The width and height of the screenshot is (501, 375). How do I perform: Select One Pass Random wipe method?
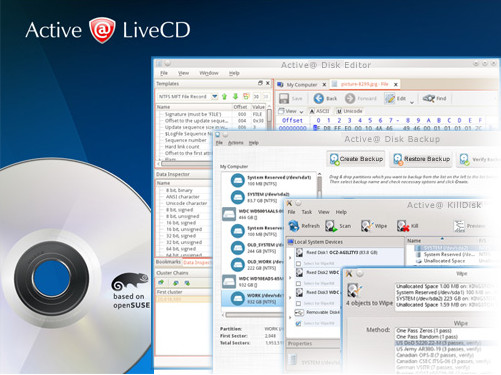coord(427,337)
